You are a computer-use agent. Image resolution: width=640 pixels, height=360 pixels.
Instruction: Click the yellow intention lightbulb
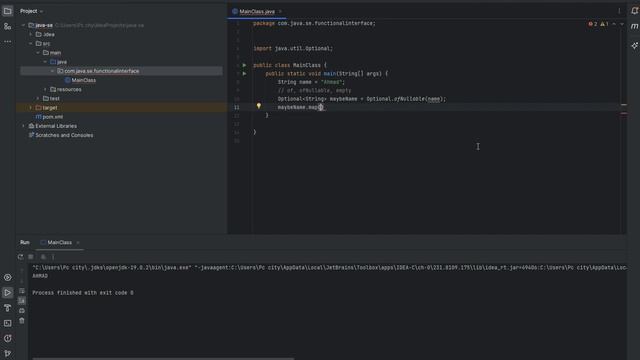point(258,106)
